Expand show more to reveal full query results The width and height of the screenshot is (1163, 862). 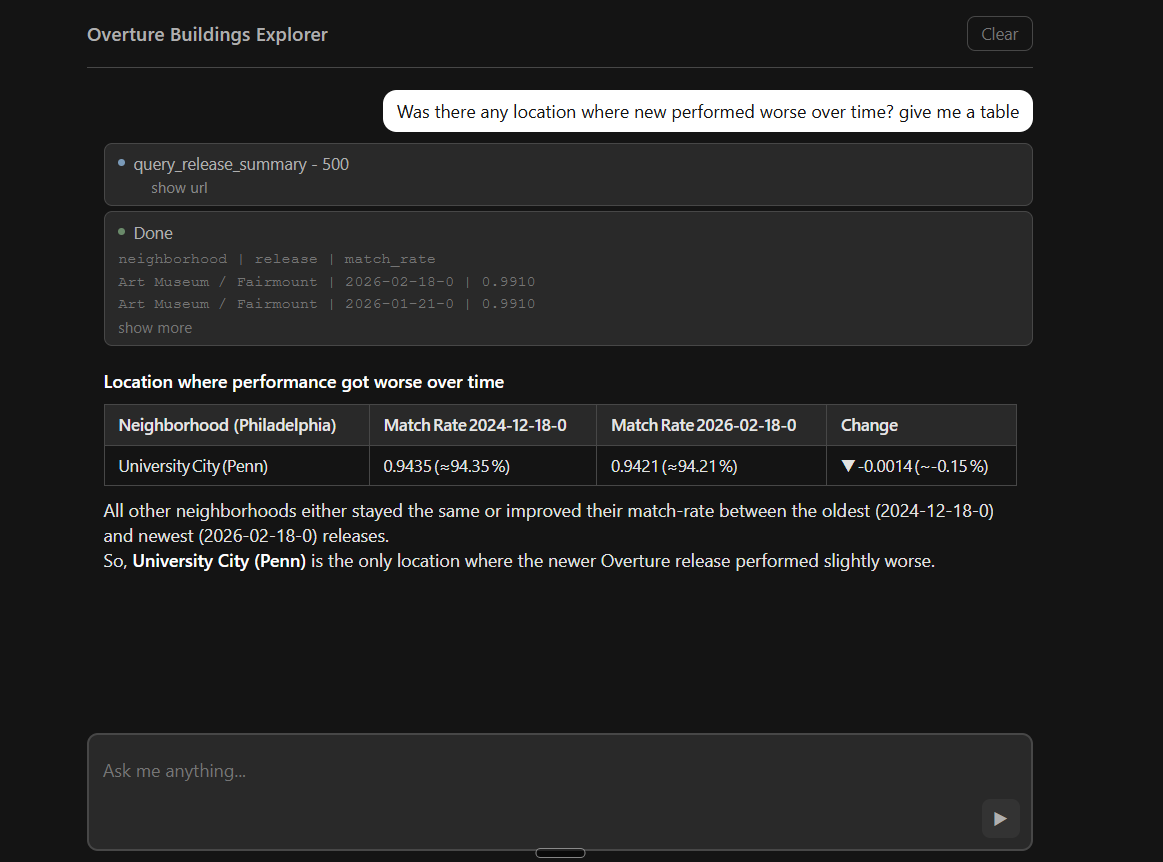[x=154, y=327]
